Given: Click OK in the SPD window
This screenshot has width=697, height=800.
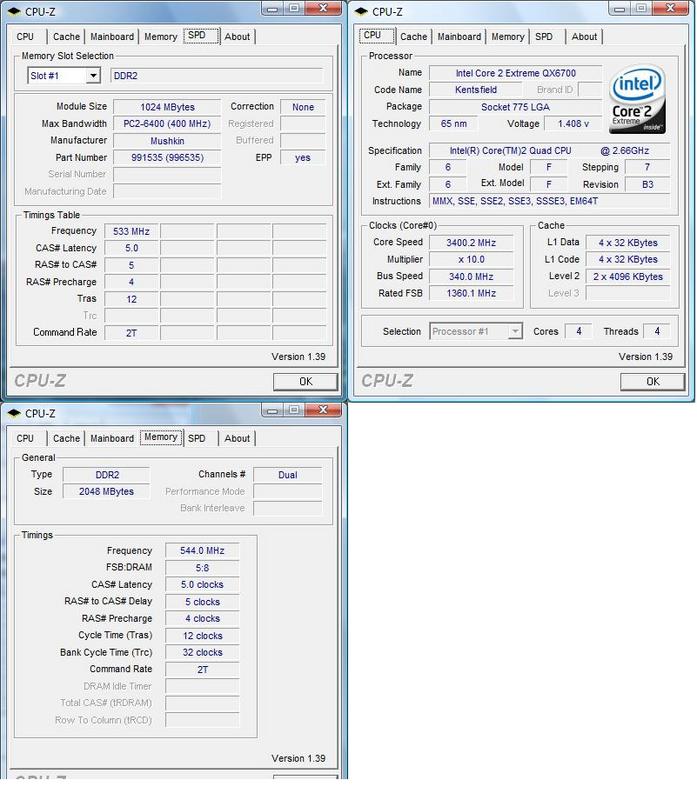Looking at the screenshot, I should pos(306,382).
